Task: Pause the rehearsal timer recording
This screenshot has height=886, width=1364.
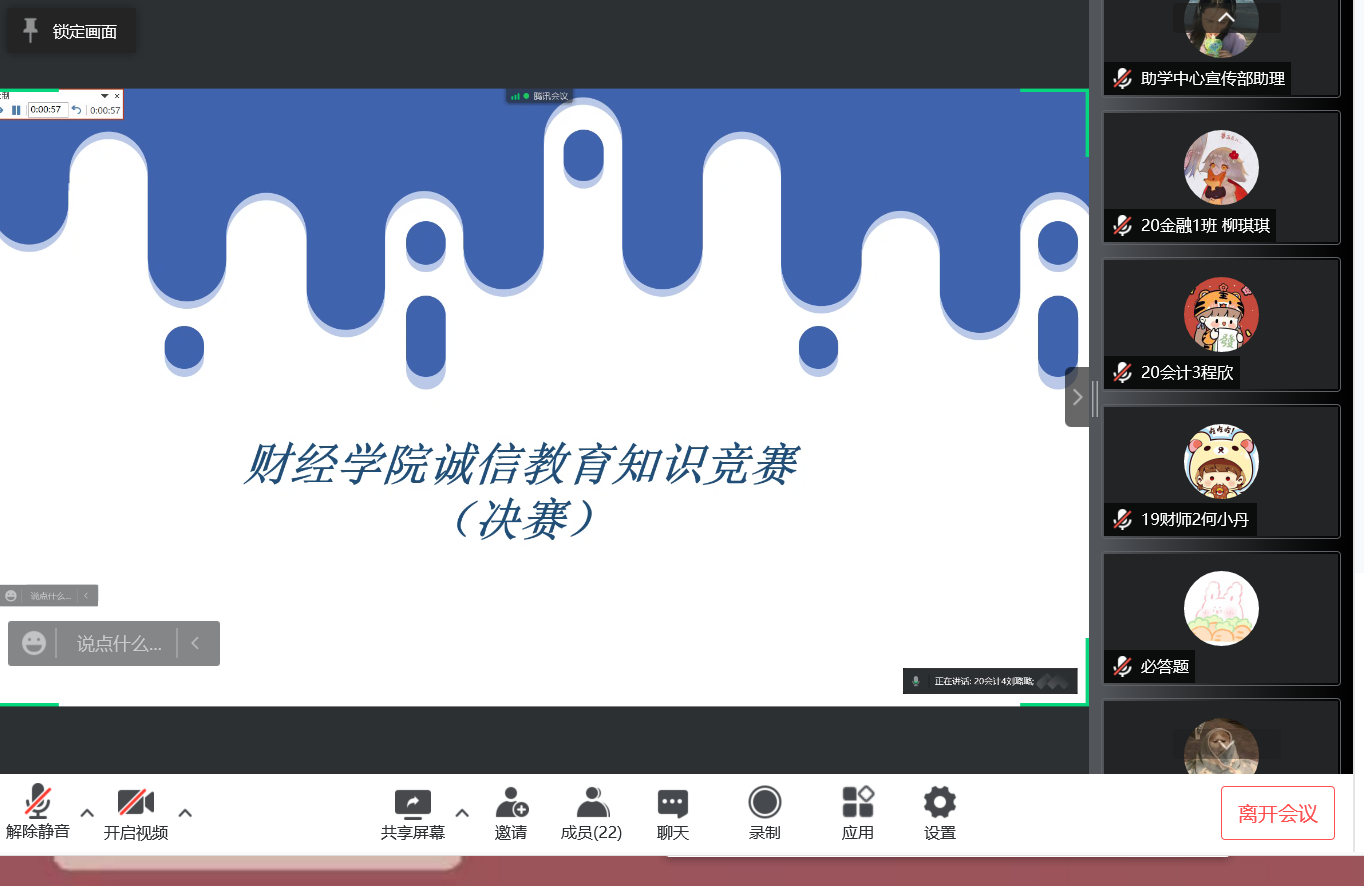Action: (x=16, y=110)
